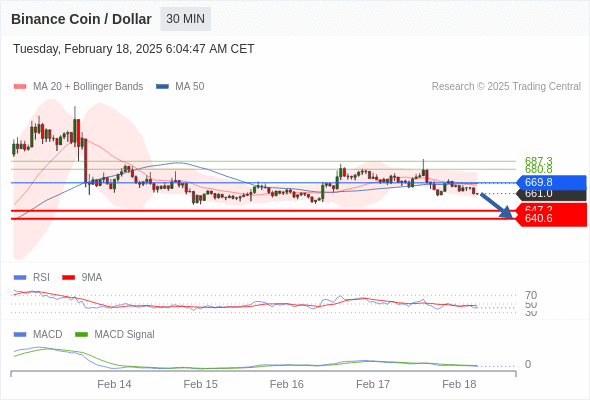
Task: Click the dark 661.0 current price tag
Action: pyautogui.click(x=551, y=194)
